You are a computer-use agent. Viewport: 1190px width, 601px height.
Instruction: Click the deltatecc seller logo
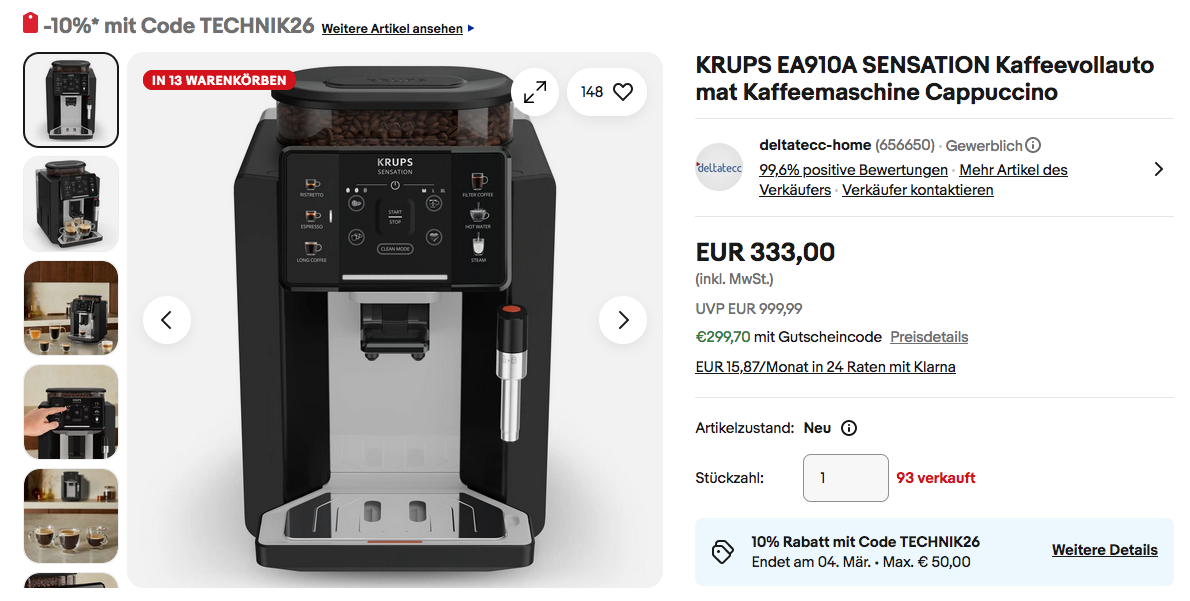[x=719, y=168]
